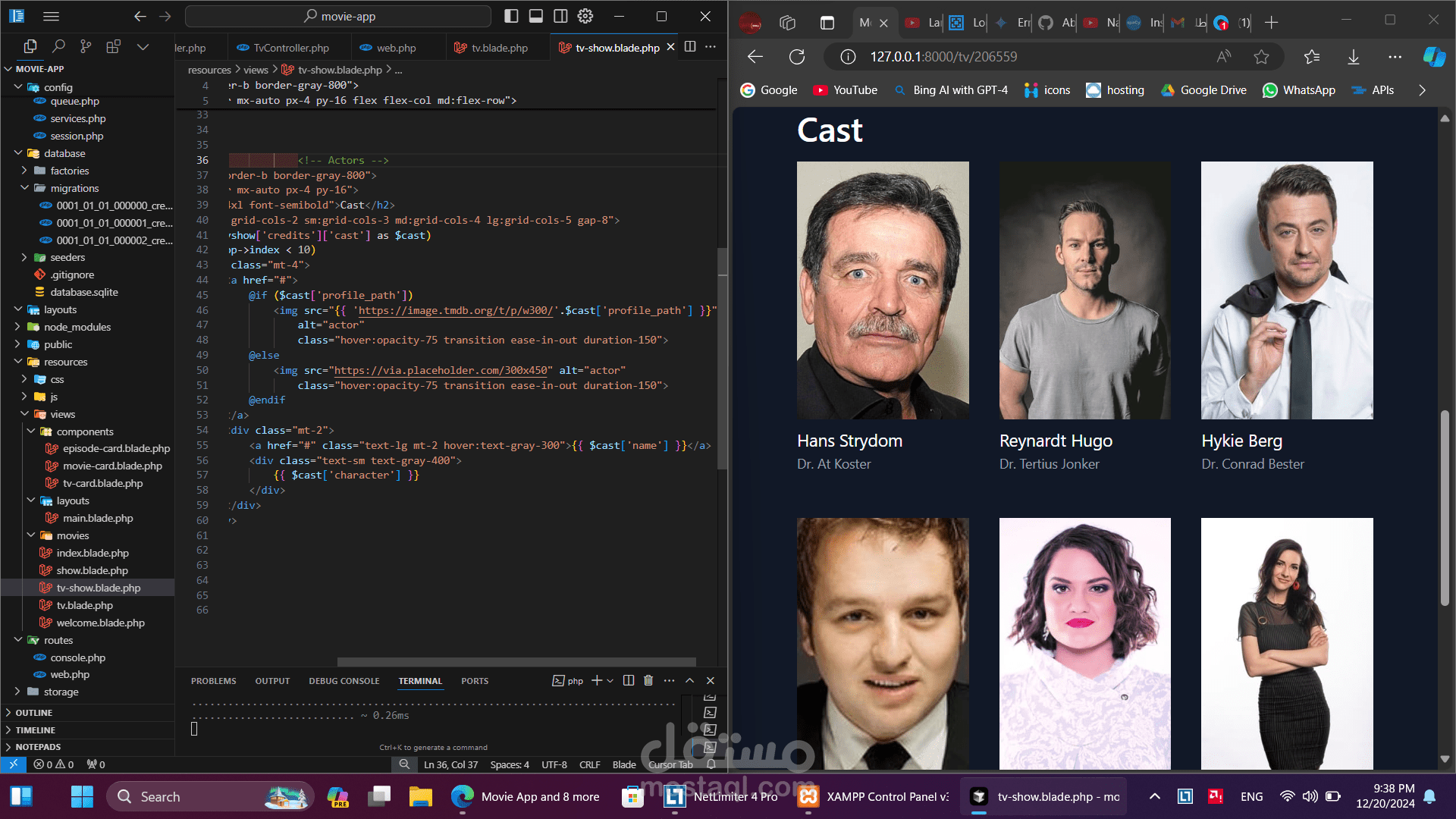Click the Hans Strydom cast name link
This screenshot has width=1456, height=819.
849,441
